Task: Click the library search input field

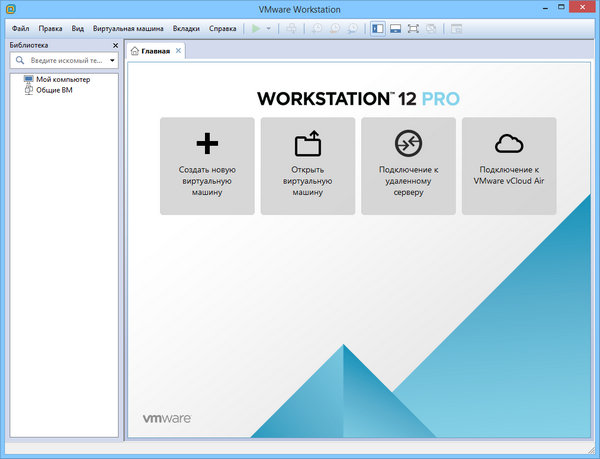Action: [x=67, y=61]
